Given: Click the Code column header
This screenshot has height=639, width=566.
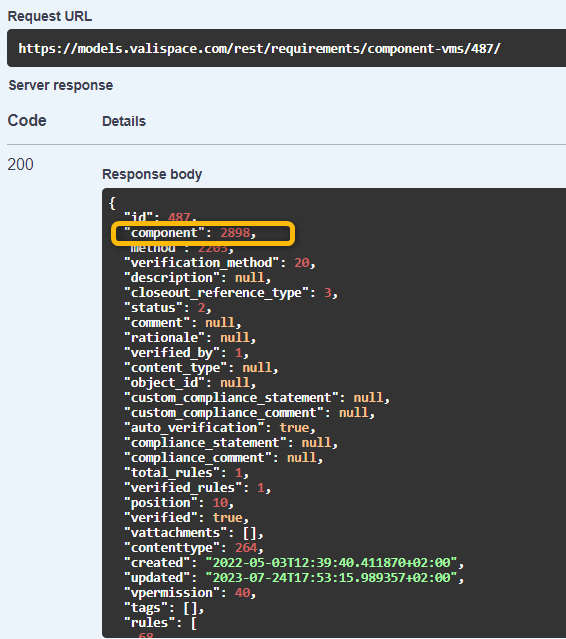Looking at the screenshot, I should (27, 121).
